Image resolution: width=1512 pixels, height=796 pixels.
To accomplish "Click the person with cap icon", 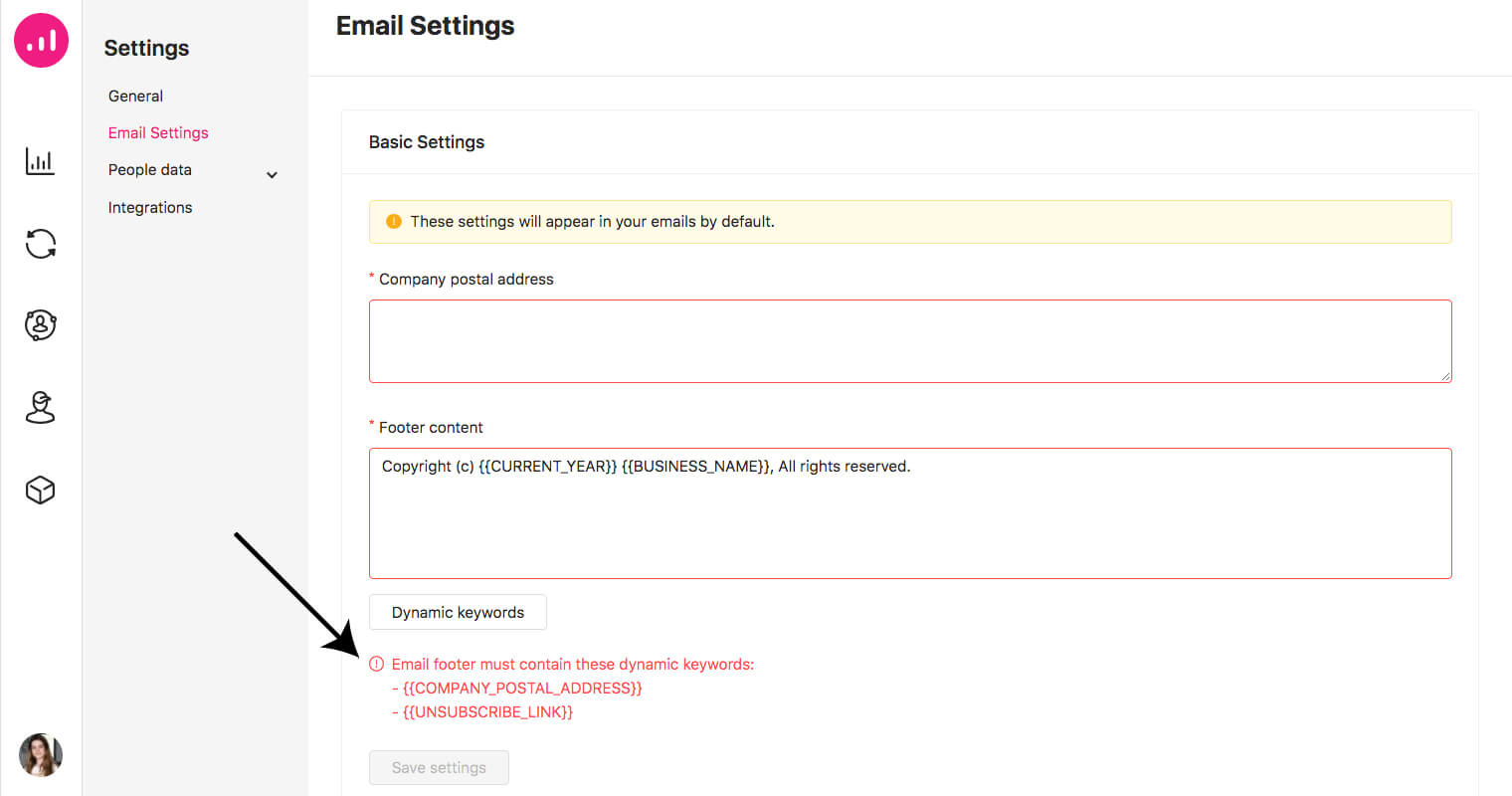I will click(40, 407).
